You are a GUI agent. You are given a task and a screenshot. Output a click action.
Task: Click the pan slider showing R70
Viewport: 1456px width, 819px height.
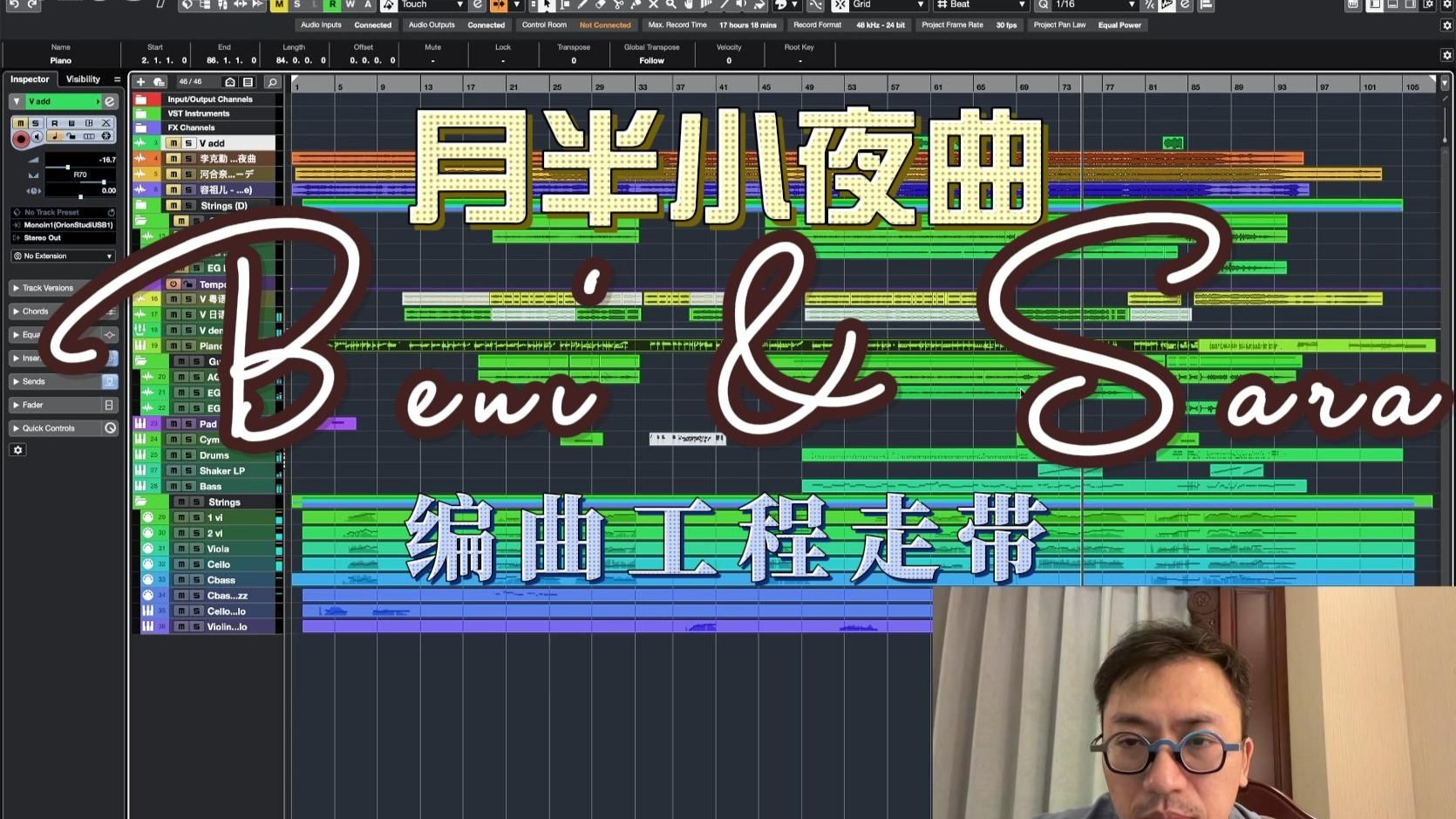pos(80,174)
